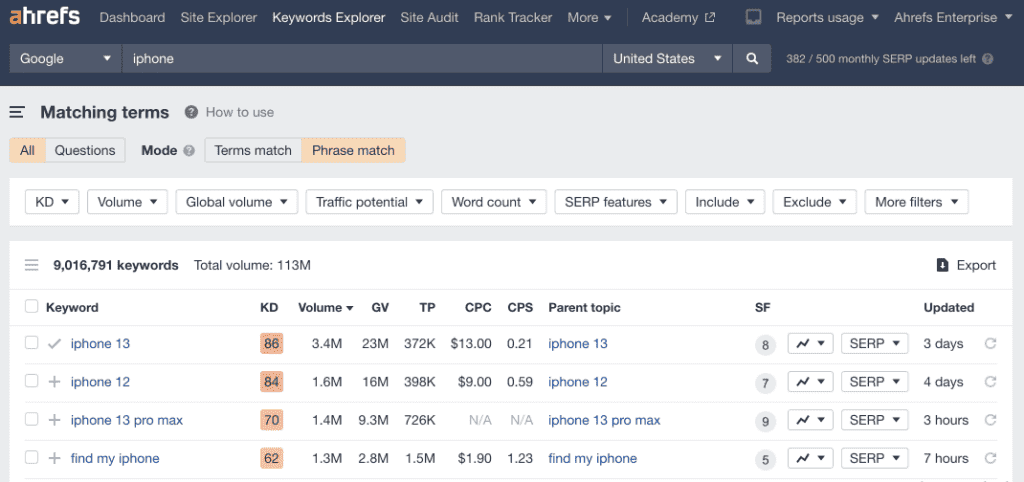
Task: Check the iphone 13 pro max row checkbox
Action: click(x=31, y=419)
